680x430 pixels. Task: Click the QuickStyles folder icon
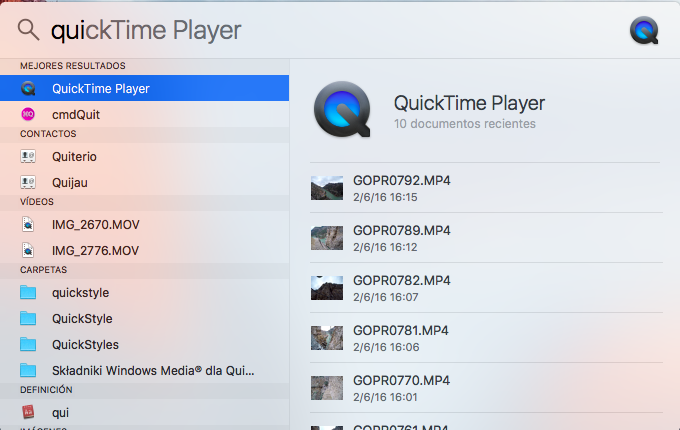tap(28, 345)
